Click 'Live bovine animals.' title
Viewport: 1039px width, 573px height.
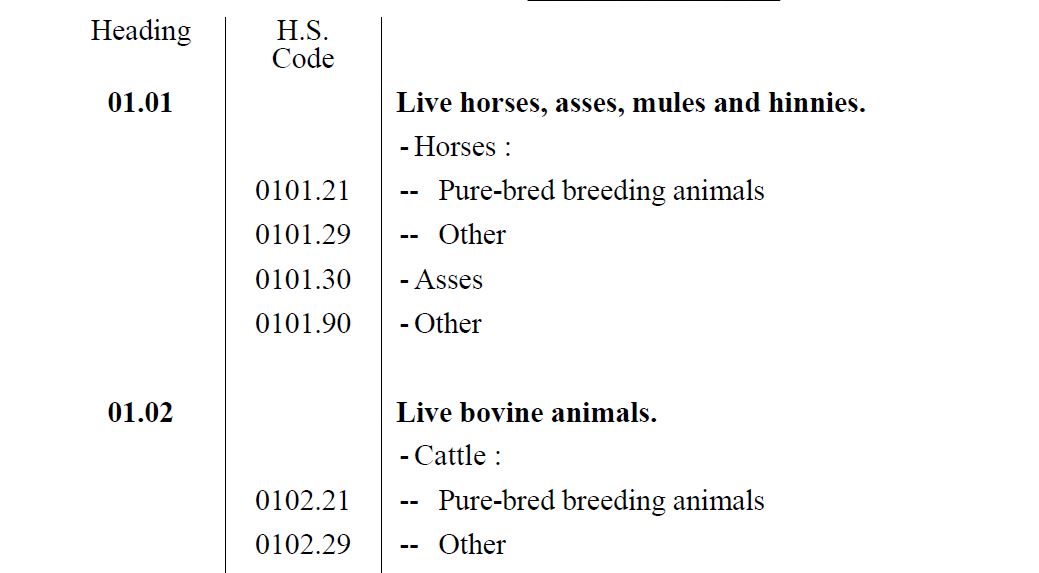[x=527, y=412]
